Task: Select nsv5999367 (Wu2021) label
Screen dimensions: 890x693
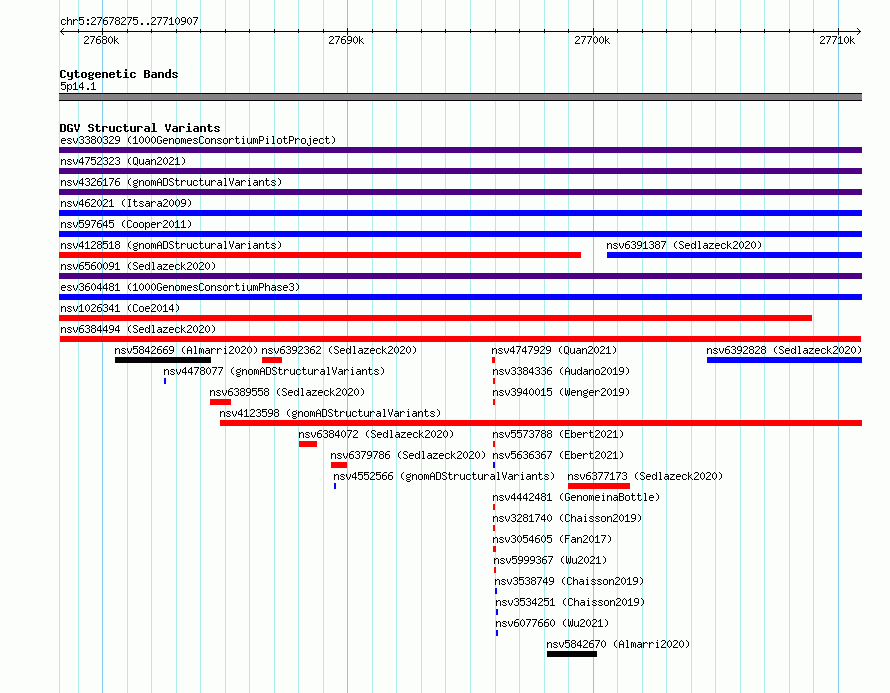Action: 550,560
